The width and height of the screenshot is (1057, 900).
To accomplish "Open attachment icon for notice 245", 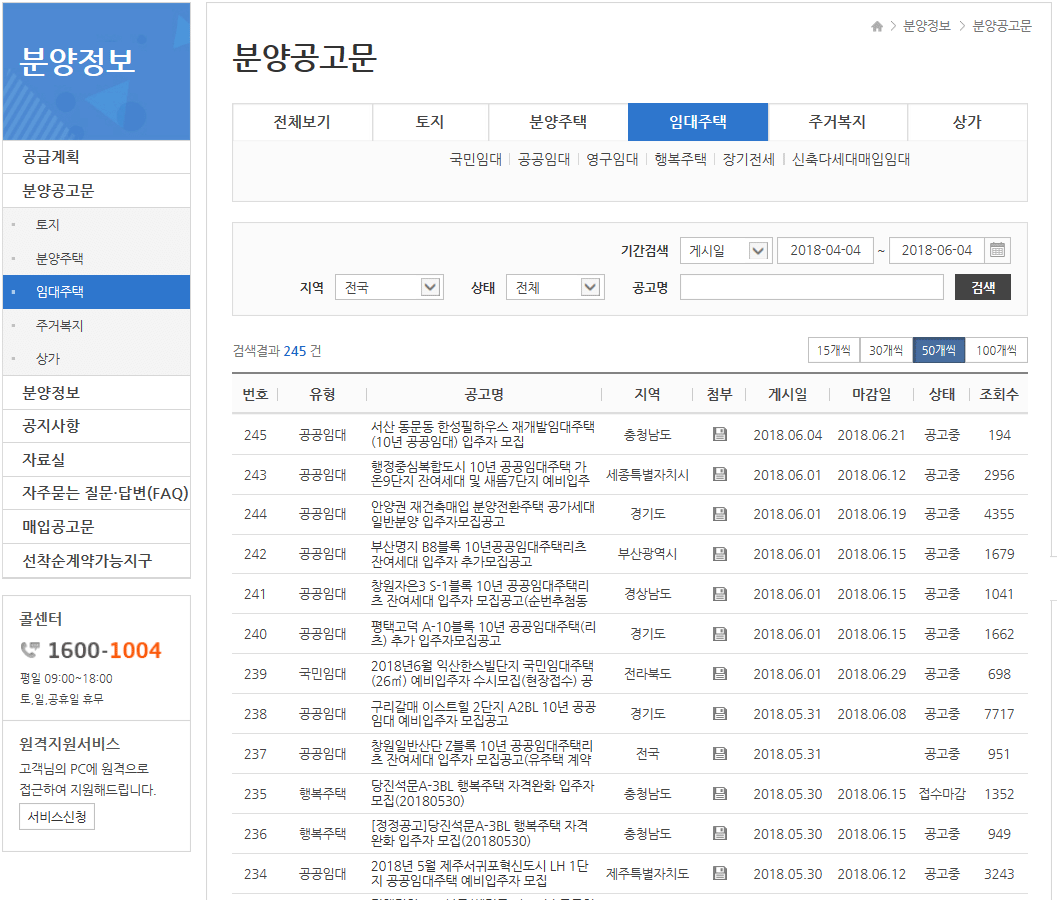I will tap(720, 434).
